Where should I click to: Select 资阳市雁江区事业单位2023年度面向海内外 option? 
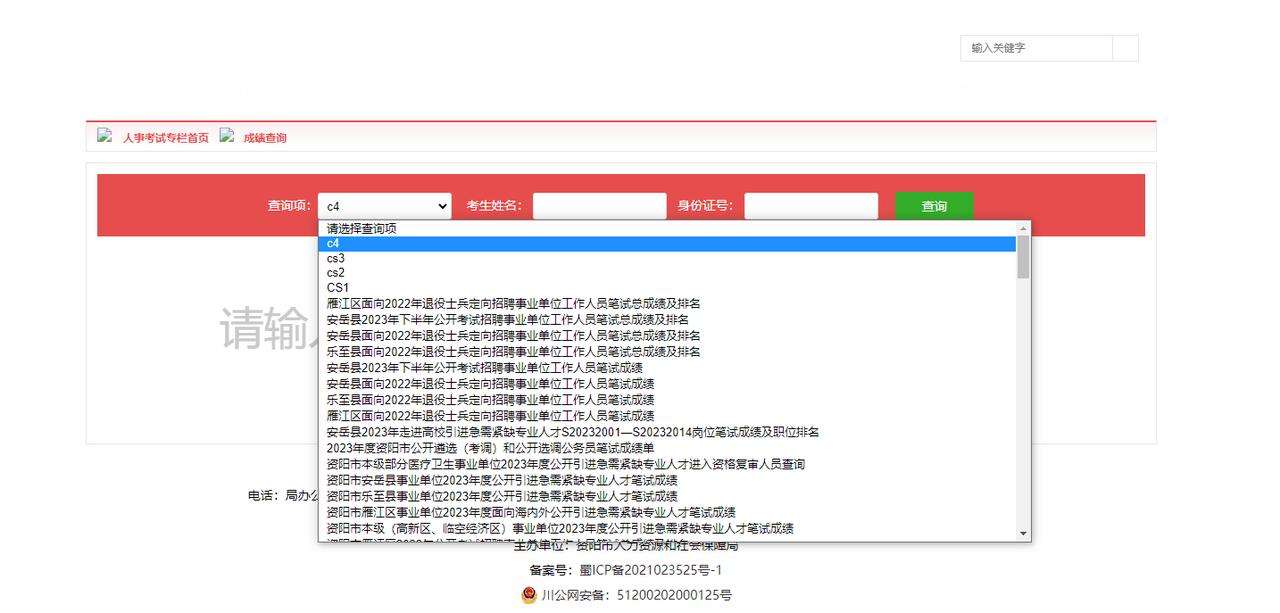pos(667,512)
